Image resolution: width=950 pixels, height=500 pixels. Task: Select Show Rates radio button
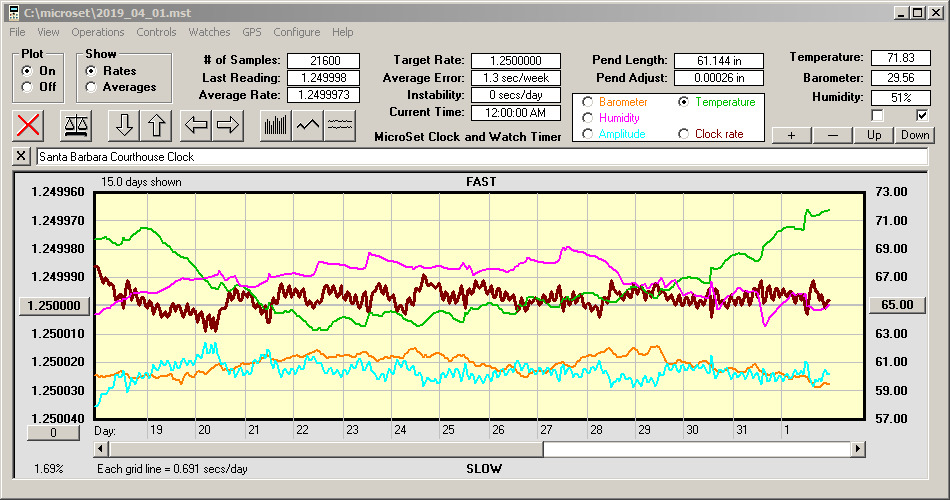[91, 71]
